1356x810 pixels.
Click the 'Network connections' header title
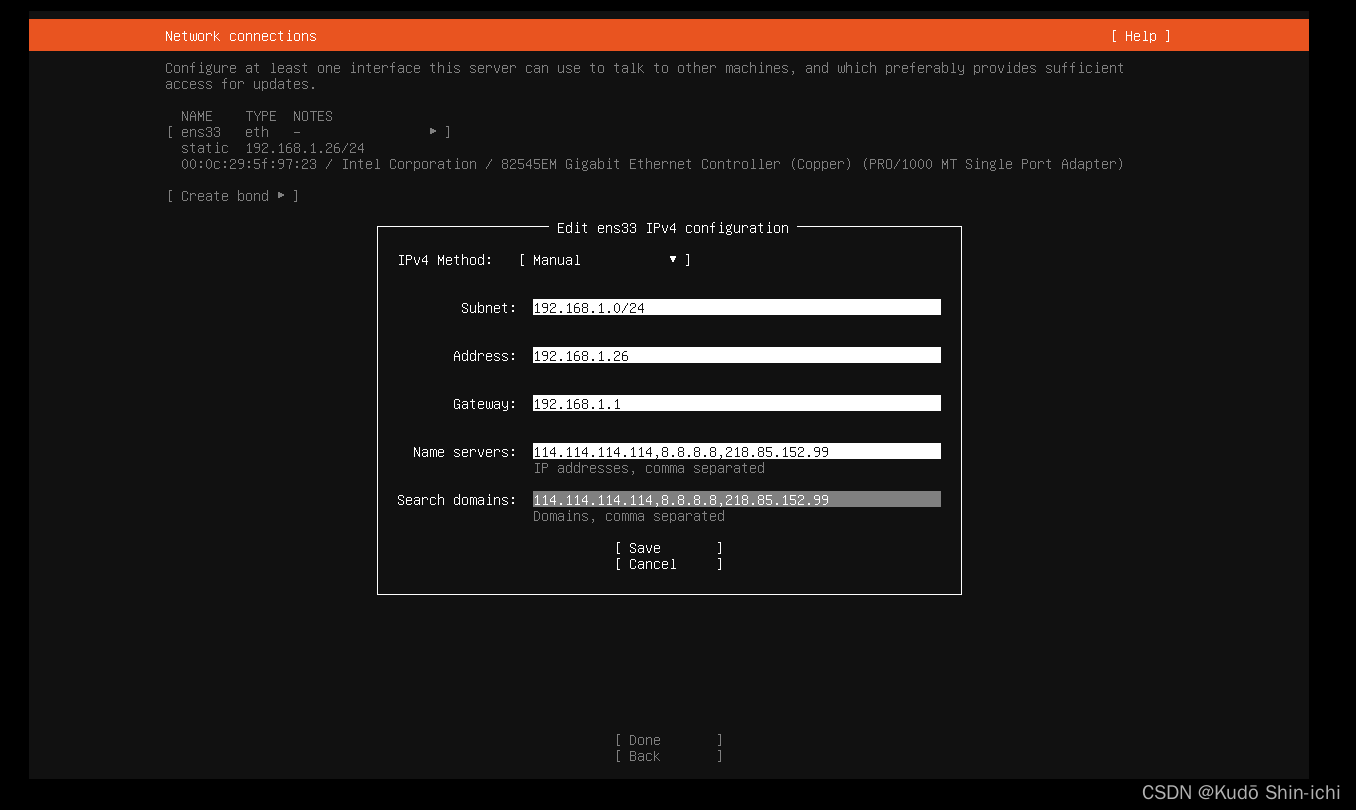click(241, 36)
